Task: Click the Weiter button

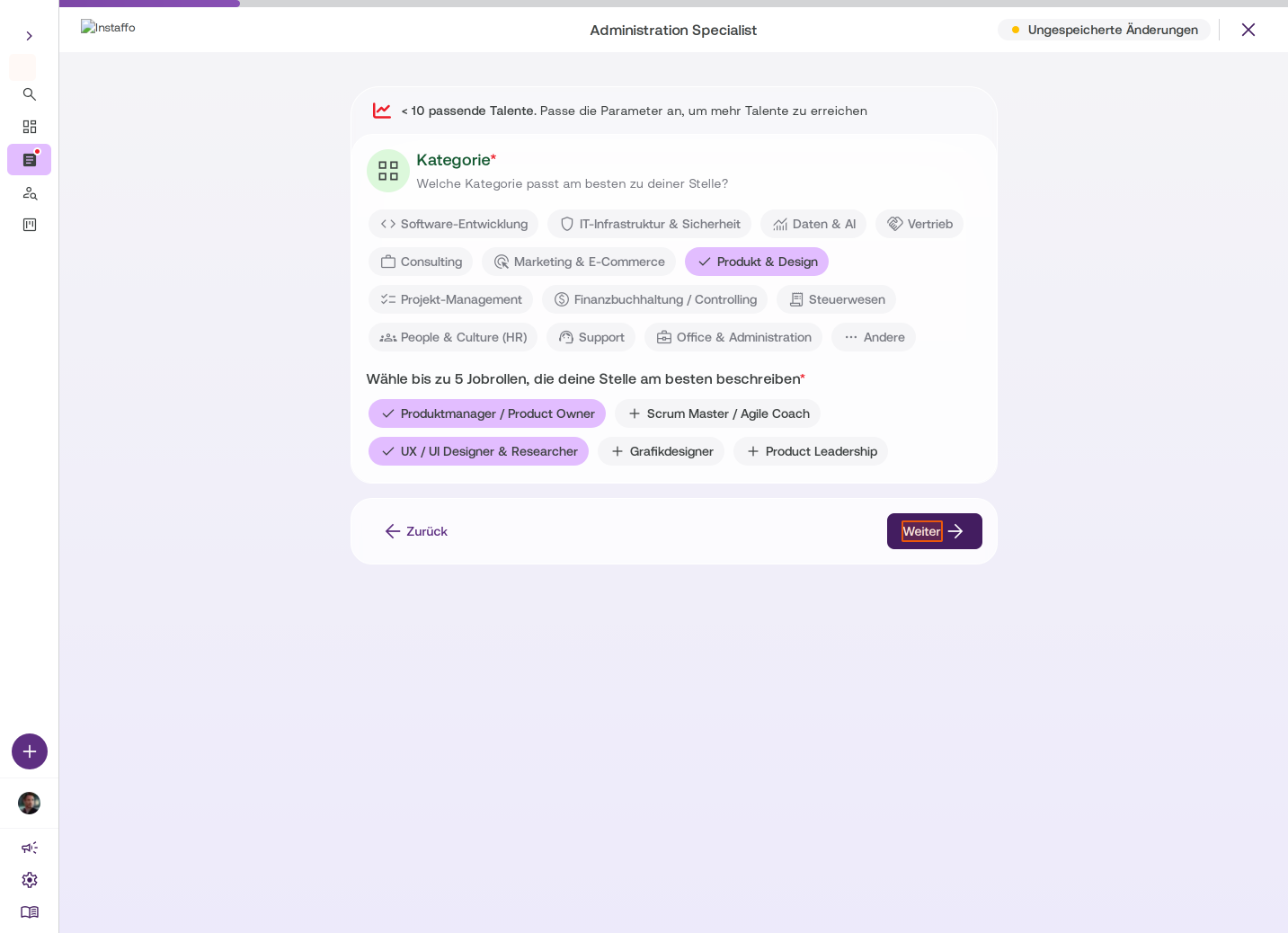Action: (935, 531)
